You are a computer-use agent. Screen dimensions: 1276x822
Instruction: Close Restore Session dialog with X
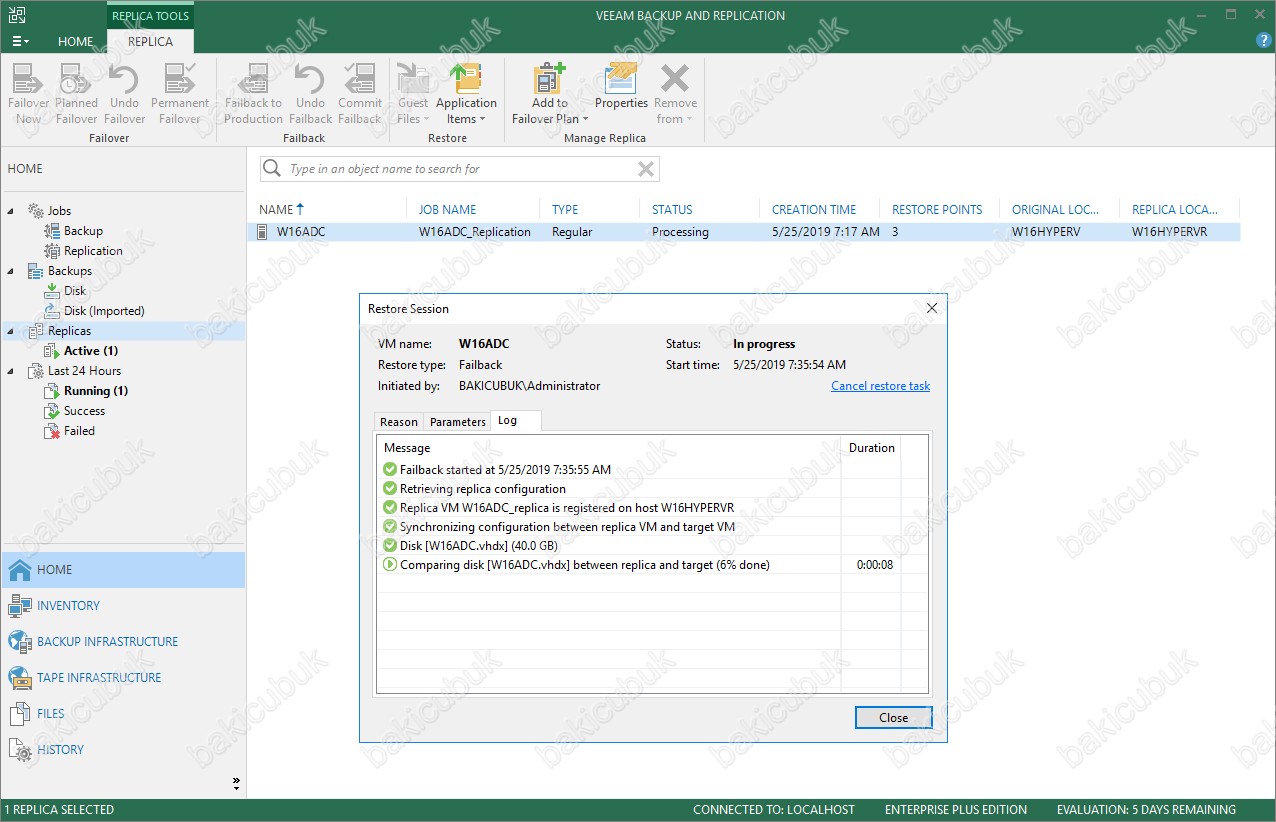[x=932, y=308]
